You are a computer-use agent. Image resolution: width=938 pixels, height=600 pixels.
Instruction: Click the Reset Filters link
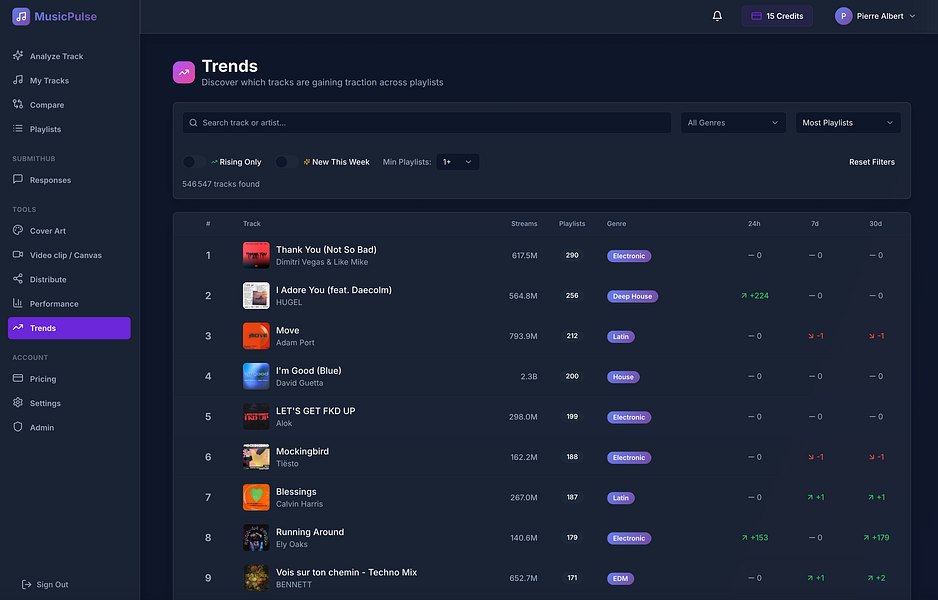[x=871, y=161]
